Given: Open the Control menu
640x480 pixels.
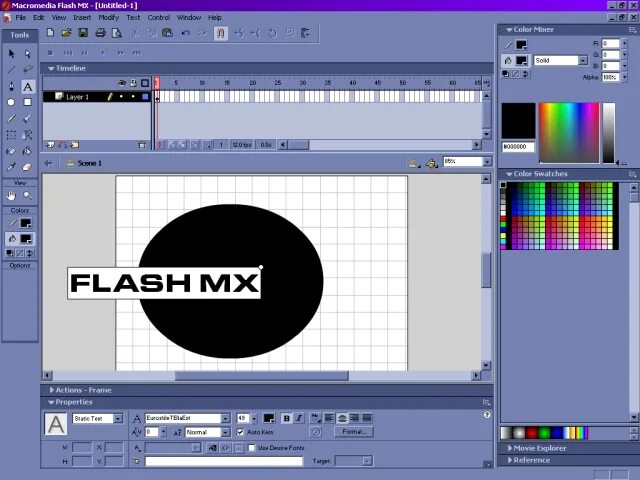Looking at the screenshot, I should tap(158, 18).
